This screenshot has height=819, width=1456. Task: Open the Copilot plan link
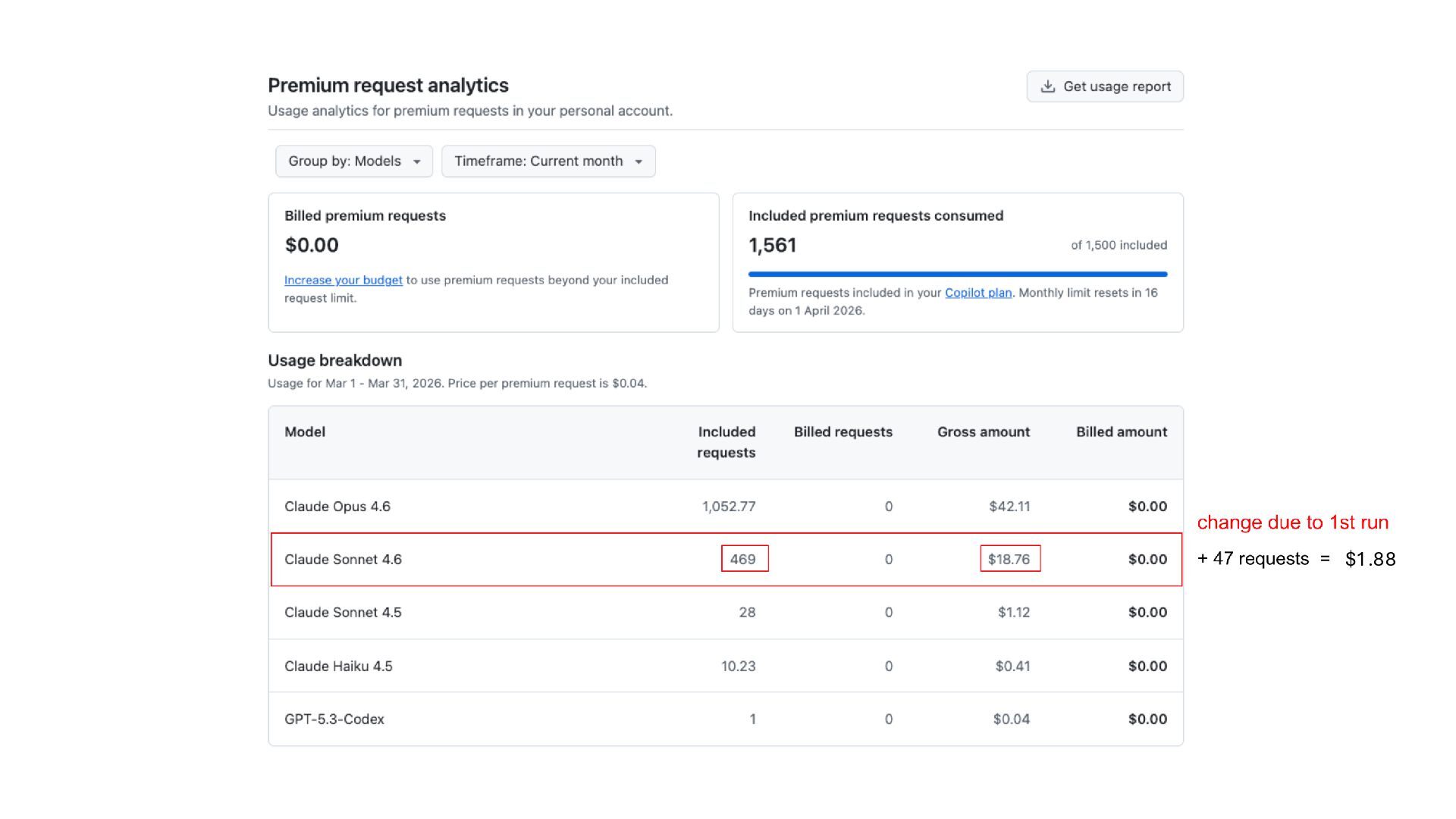pyautogui.click(x=977, y=293)
